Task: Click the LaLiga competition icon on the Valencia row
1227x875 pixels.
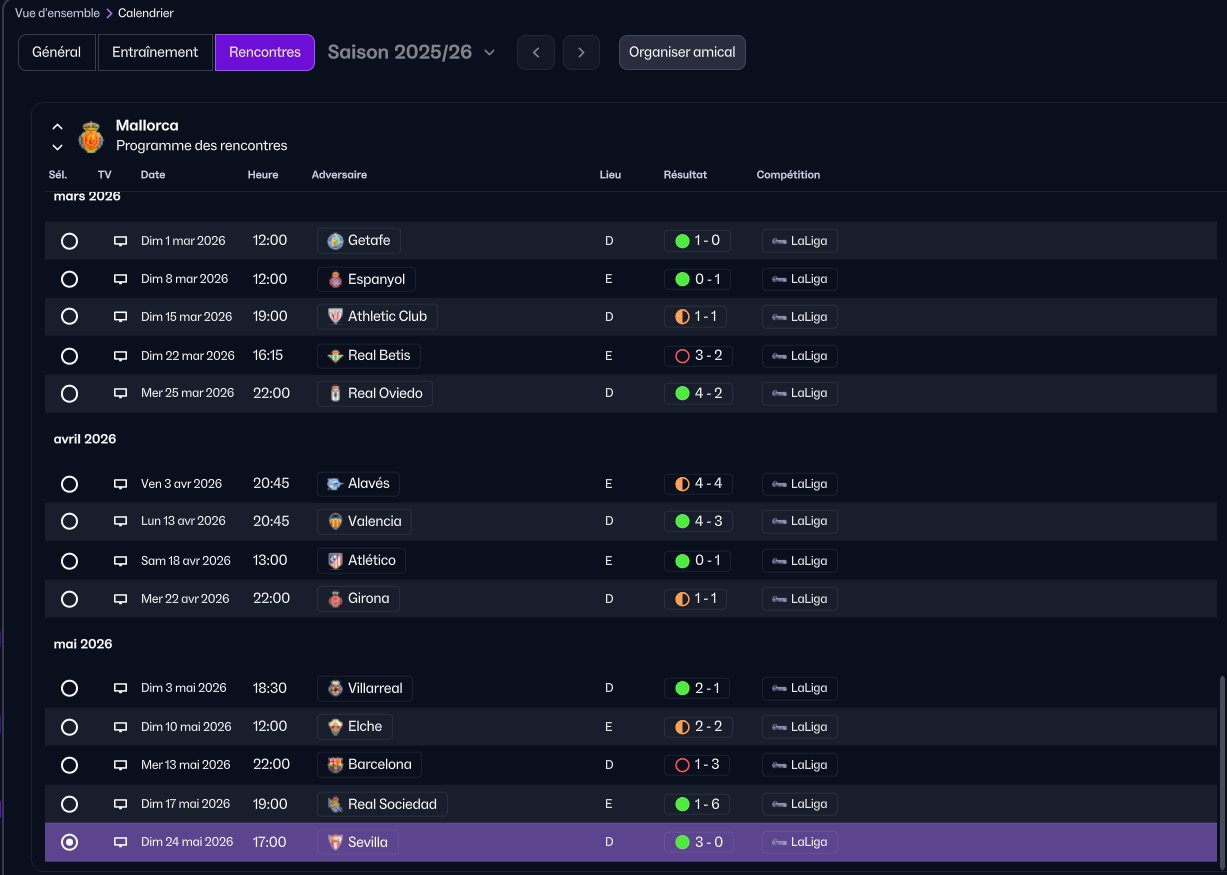Action: tap(779, 522)
